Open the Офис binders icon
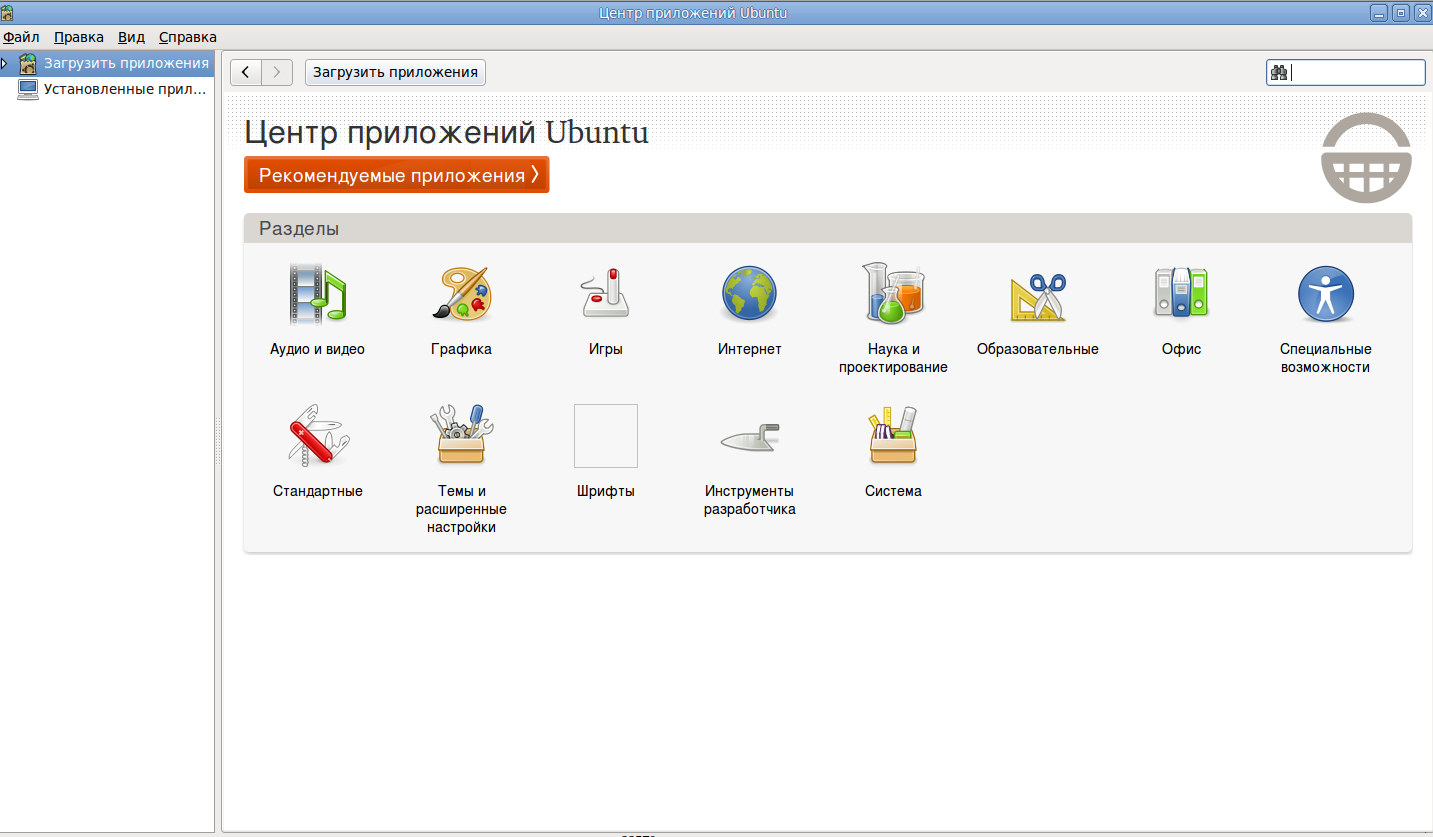Image resolution: width=1433 pixels, height=837 pixels. pos(1181,293)
